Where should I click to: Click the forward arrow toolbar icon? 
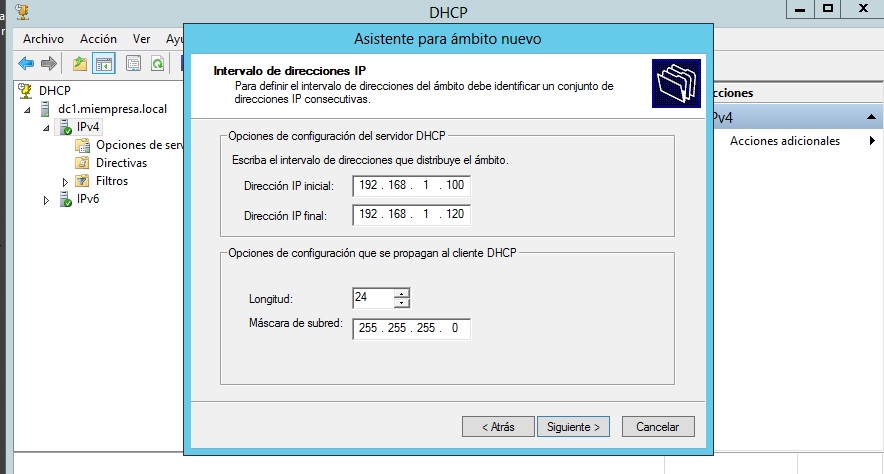[48, 63]
